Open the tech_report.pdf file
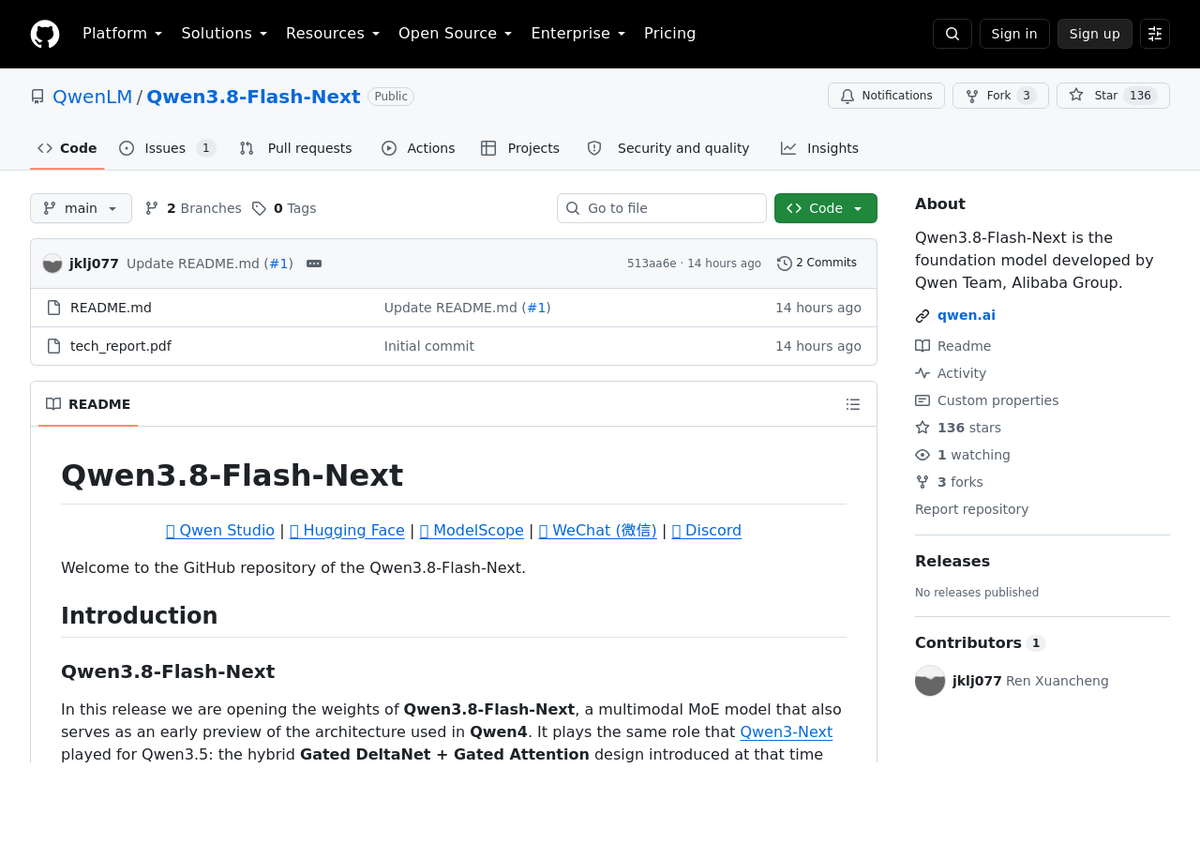Image resolution: width=1200 pixels, height=844 pixels. (120, 346)
